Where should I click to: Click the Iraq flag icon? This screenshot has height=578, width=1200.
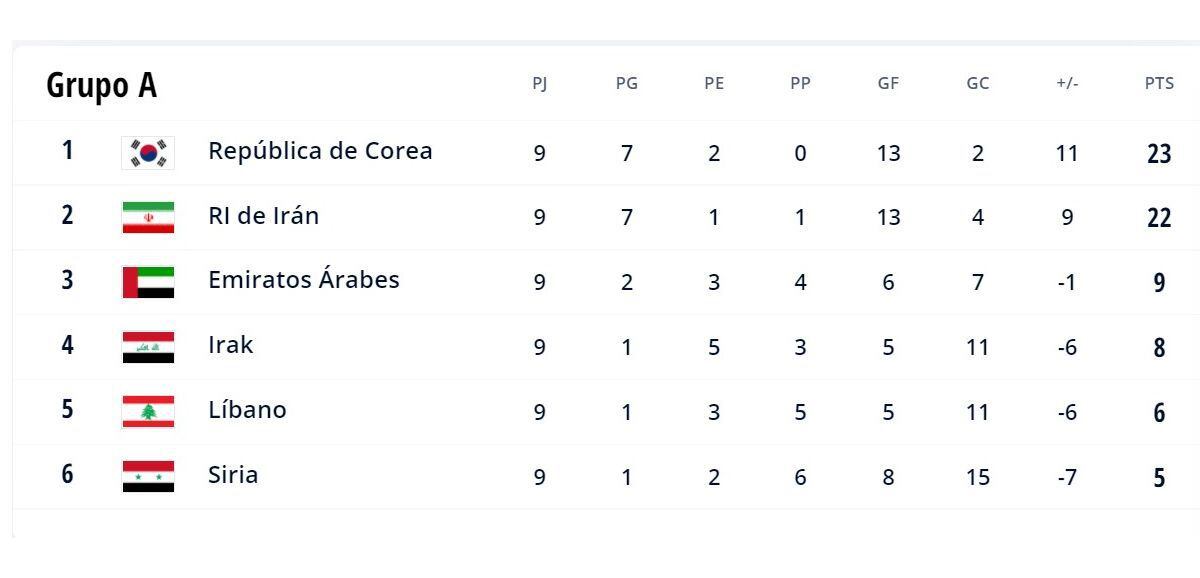pyautogui.click(x=148, y=347)
